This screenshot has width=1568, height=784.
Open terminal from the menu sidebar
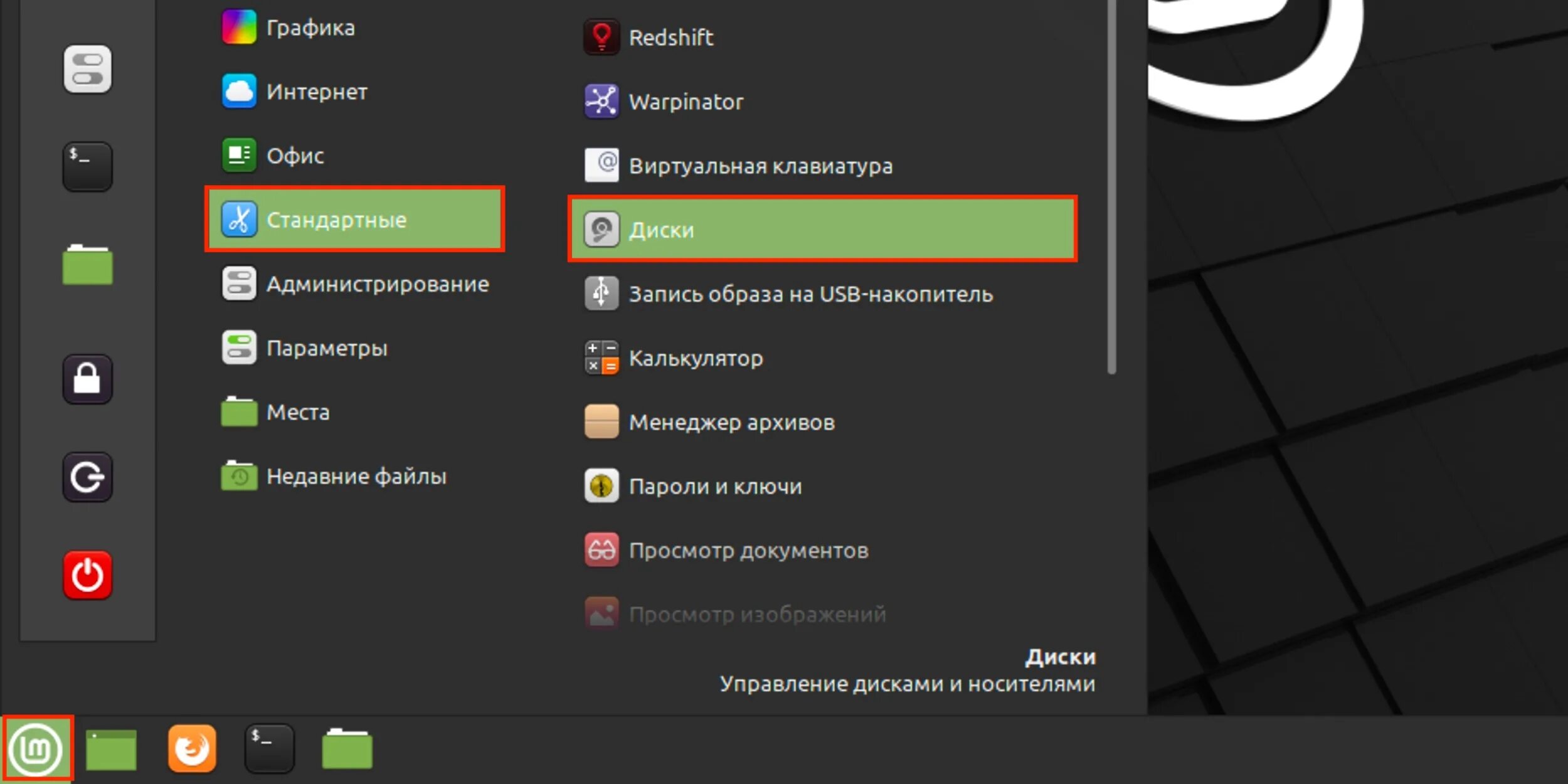[x=87, y=166]
